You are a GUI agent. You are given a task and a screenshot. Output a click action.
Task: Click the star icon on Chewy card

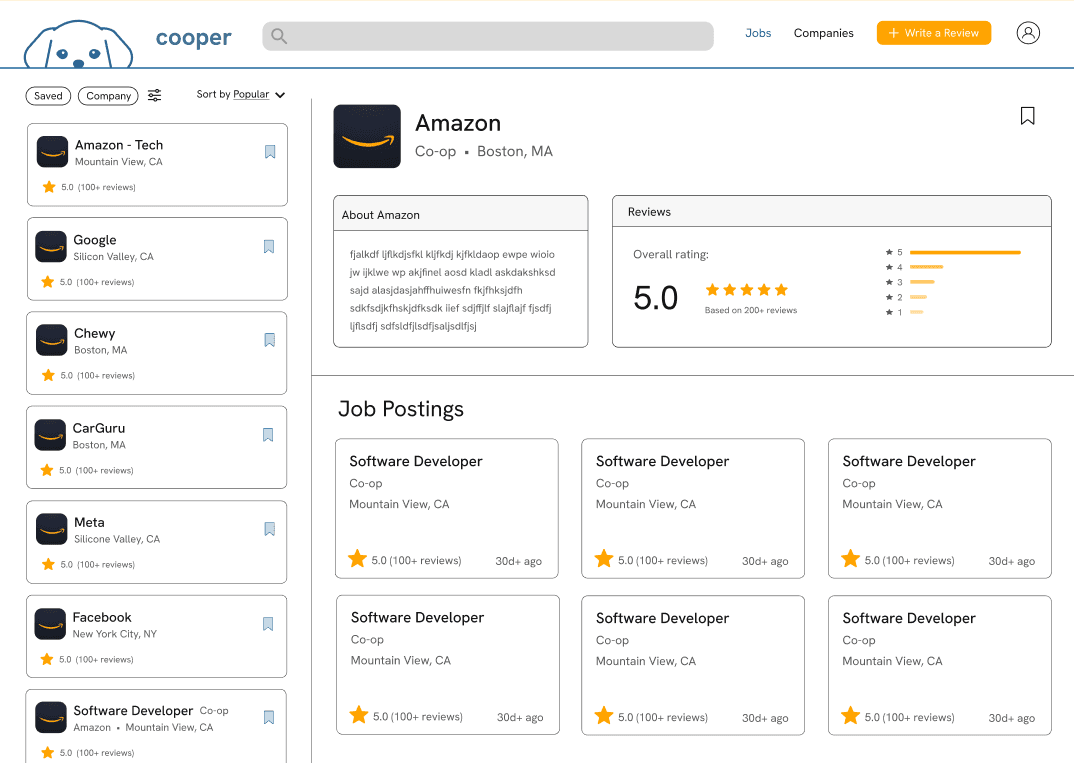(48, 375)
